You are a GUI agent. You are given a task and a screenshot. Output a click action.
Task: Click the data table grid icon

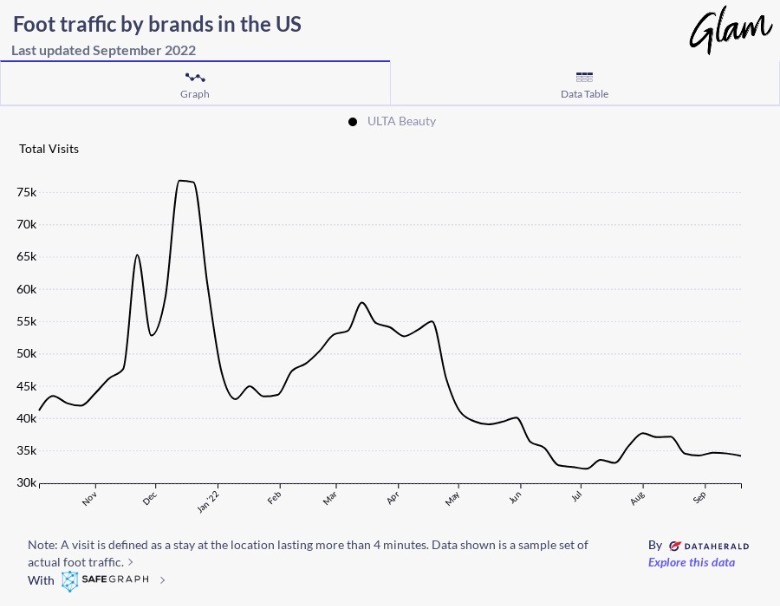coord(585,77)
